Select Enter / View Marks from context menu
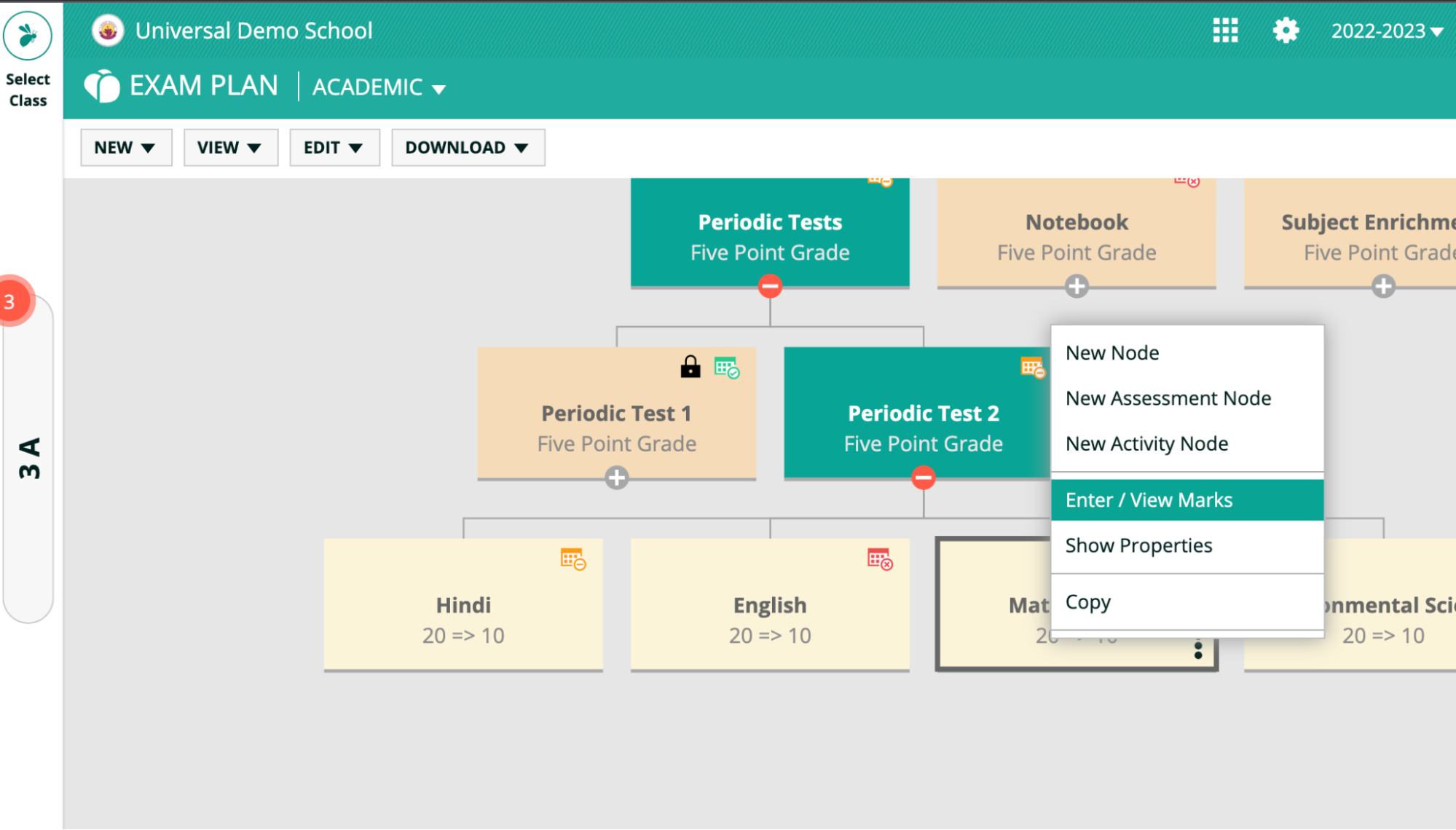This screenshot has width=1456, height=830. coord(1149,498)
